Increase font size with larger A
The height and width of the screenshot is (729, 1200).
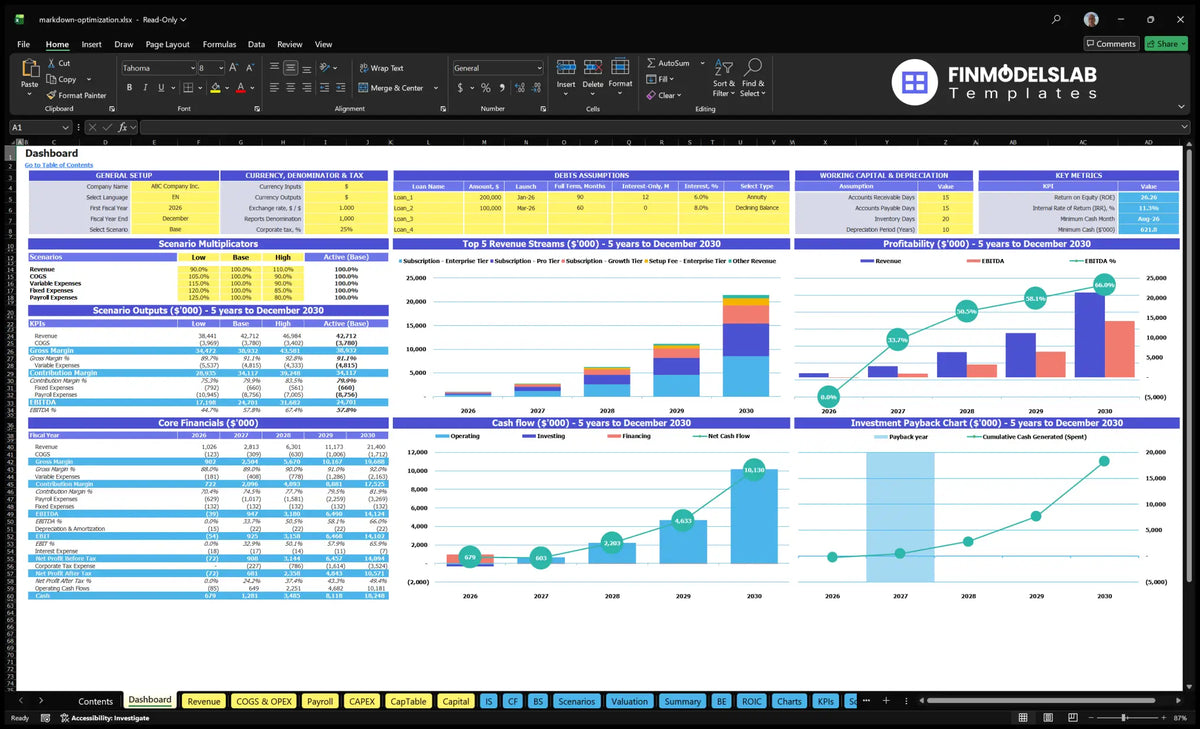coord(234,68)
